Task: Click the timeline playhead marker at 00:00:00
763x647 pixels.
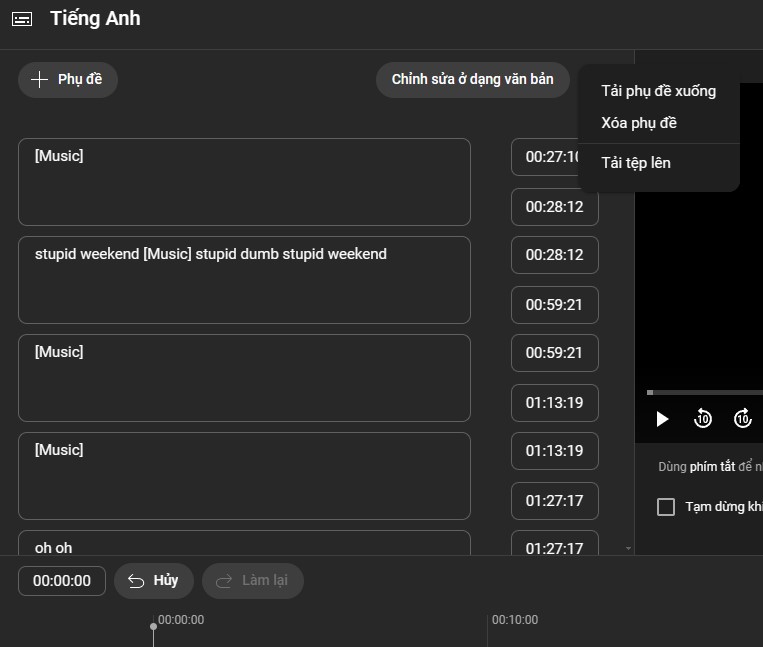Action: (153, 628)
